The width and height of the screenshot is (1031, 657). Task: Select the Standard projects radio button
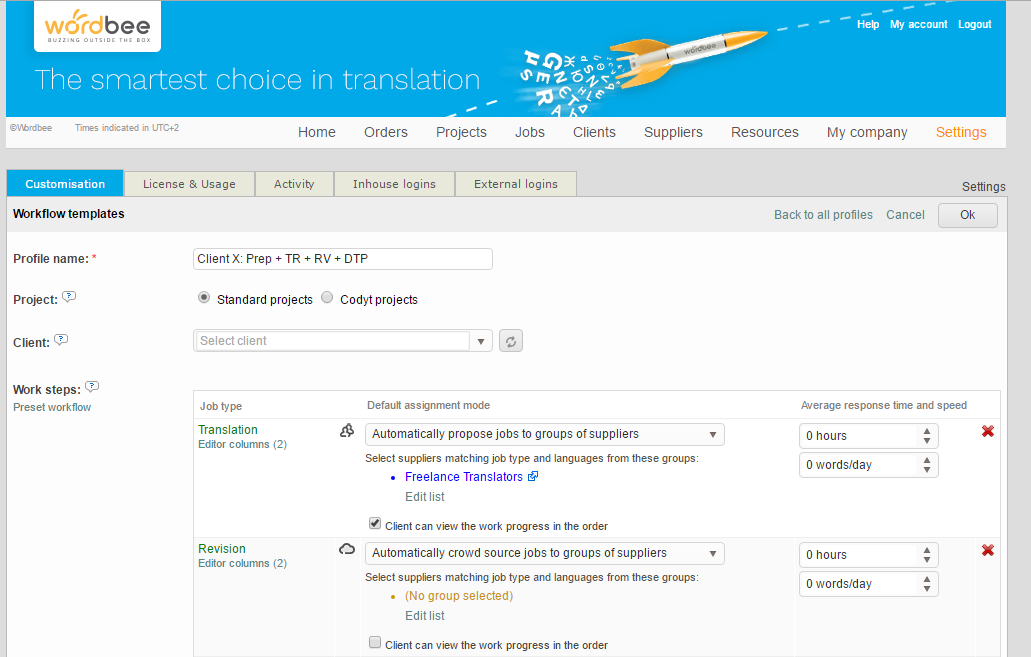[204, 298]
